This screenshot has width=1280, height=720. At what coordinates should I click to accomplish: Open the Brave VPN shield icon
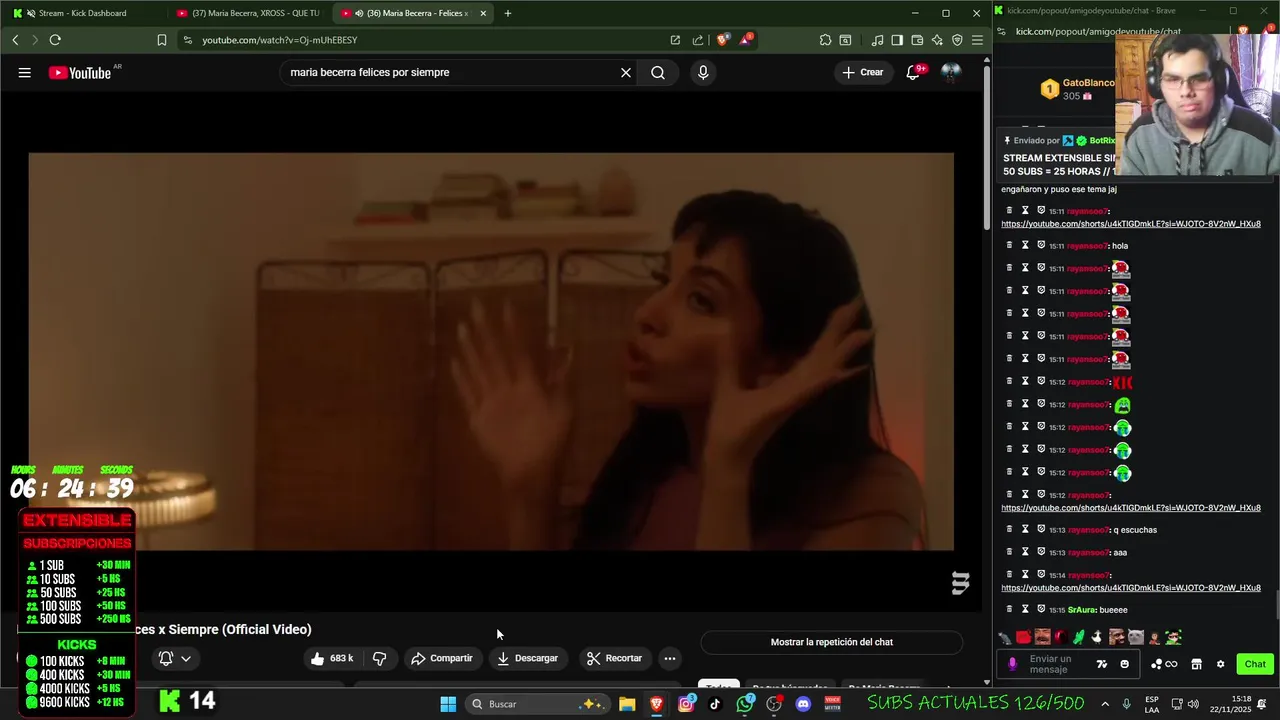957,40
